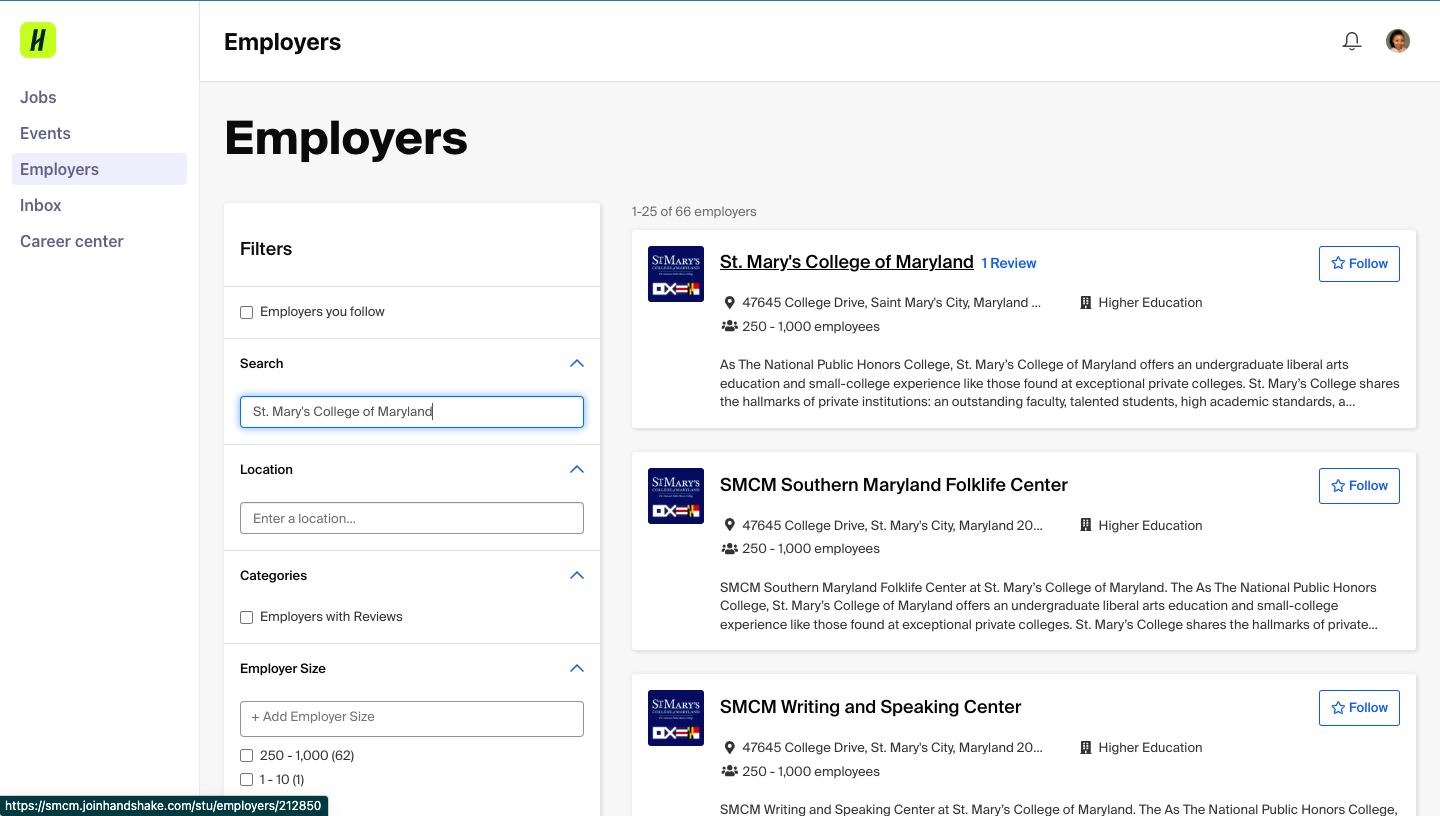This screenshot has width=1440, height=816.
Task: Click Folklife Center description paragraph
Action: tap(1049, 606)
